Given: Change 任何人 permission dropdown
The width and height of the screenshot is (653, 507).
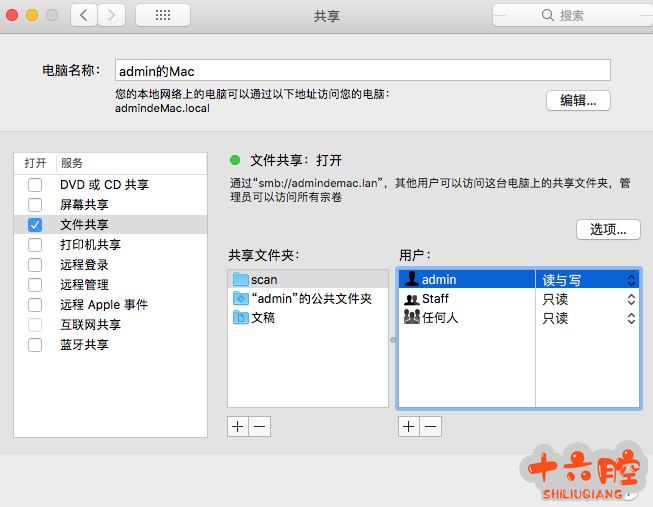Looking at the screenshot, I should tap(588, 318).
